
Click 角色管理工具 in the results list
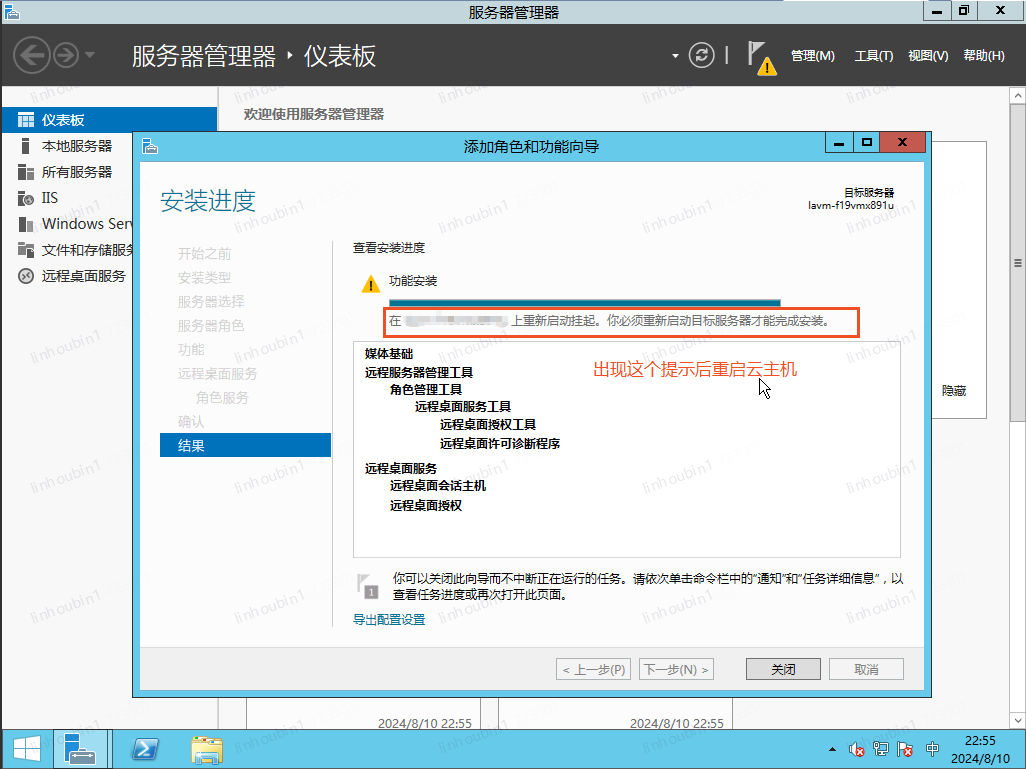pos(426,389)
